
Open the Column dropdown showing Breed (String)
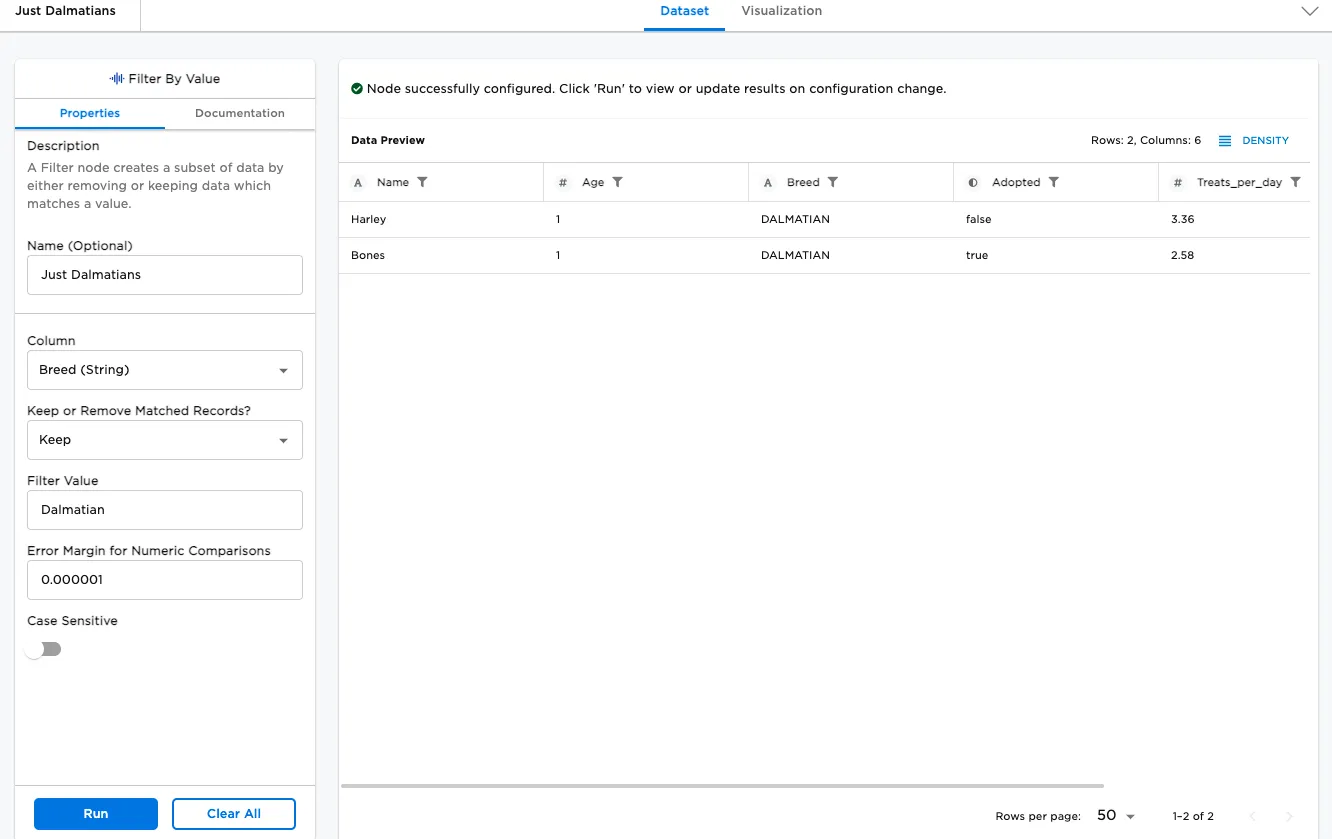164,370
